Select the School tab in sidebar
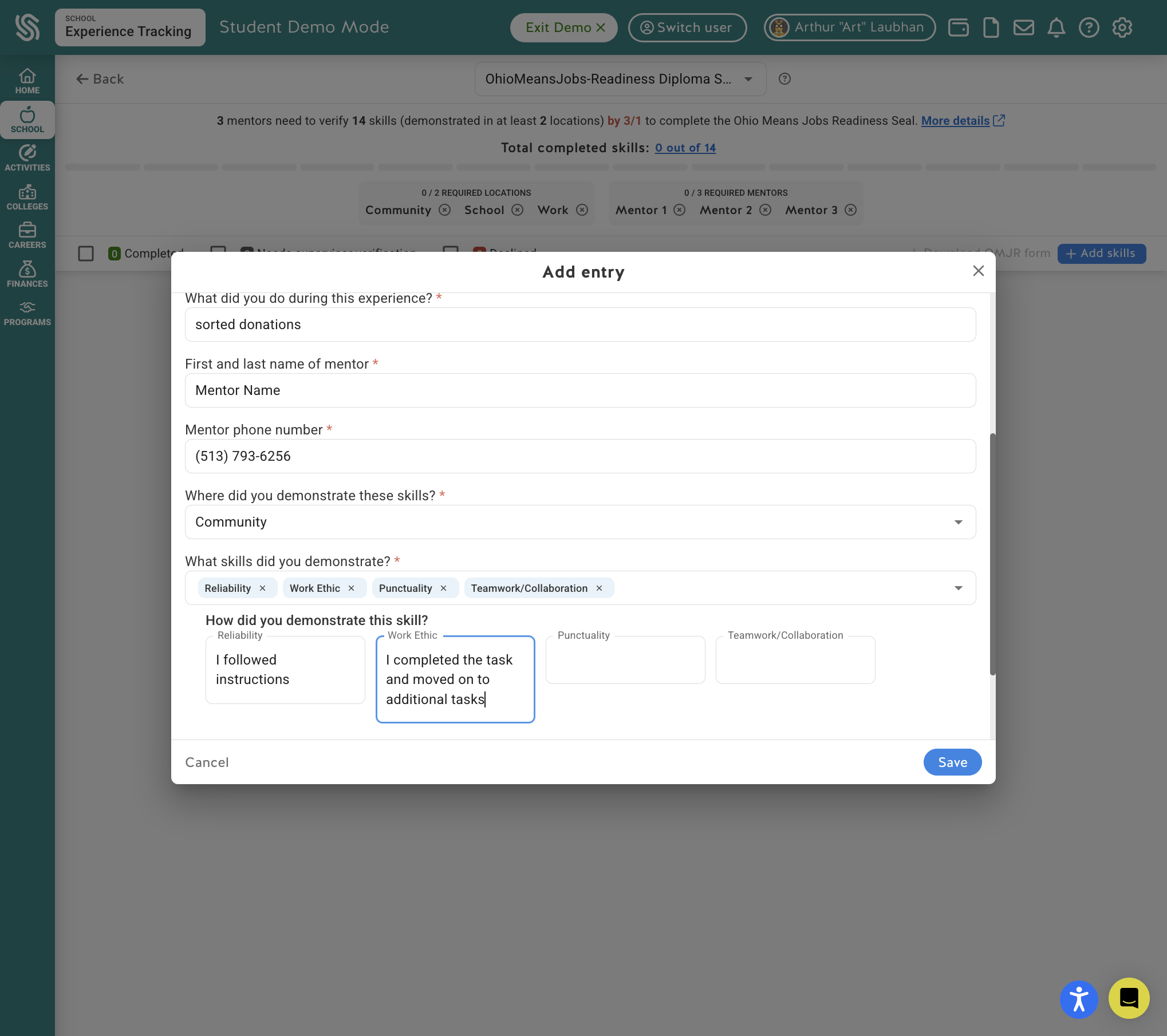Viewport: 1167px width, 1036px height. tap(27, 120)
